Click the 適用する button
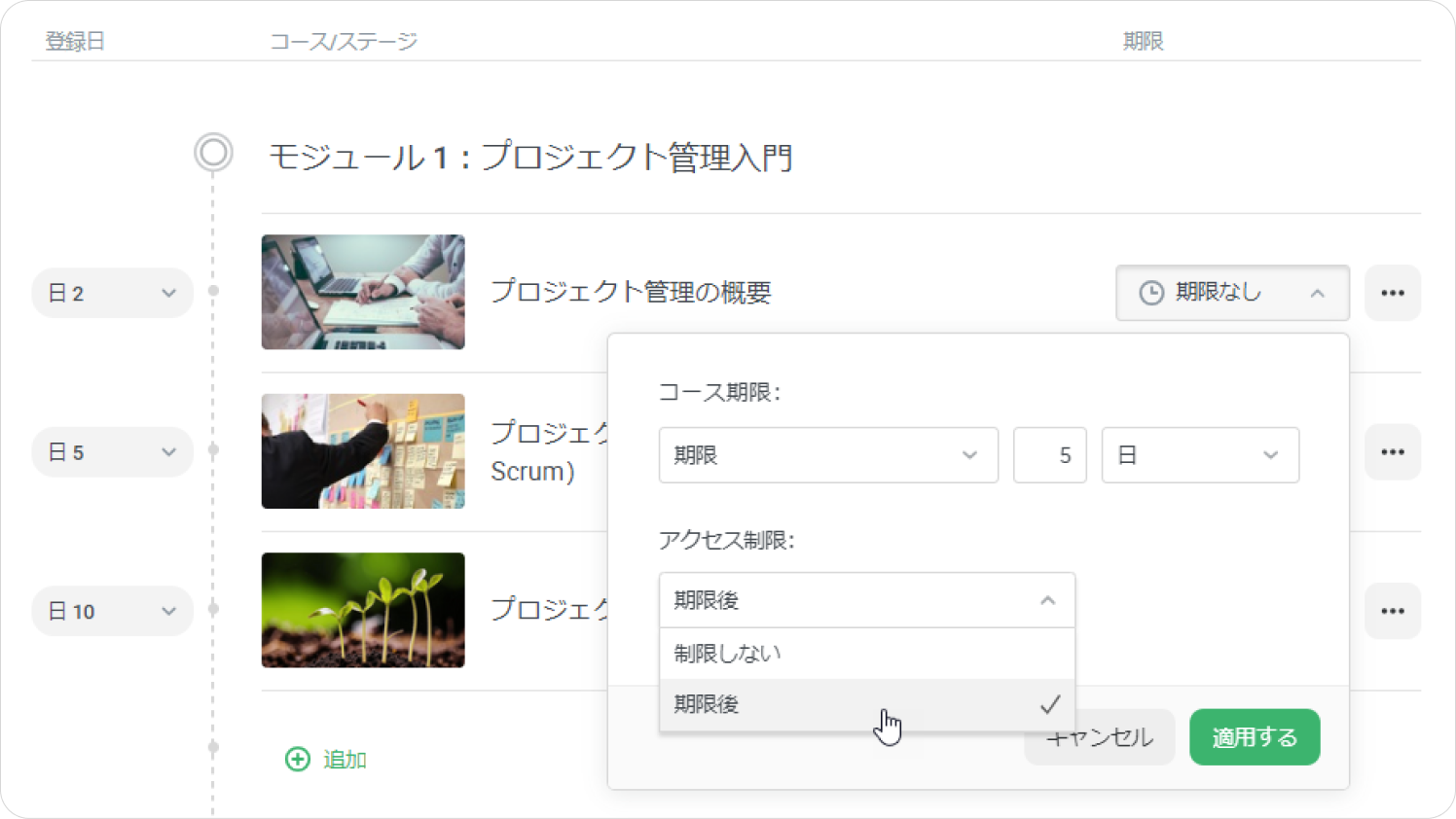1456x819 pixels. (1255, 737)
